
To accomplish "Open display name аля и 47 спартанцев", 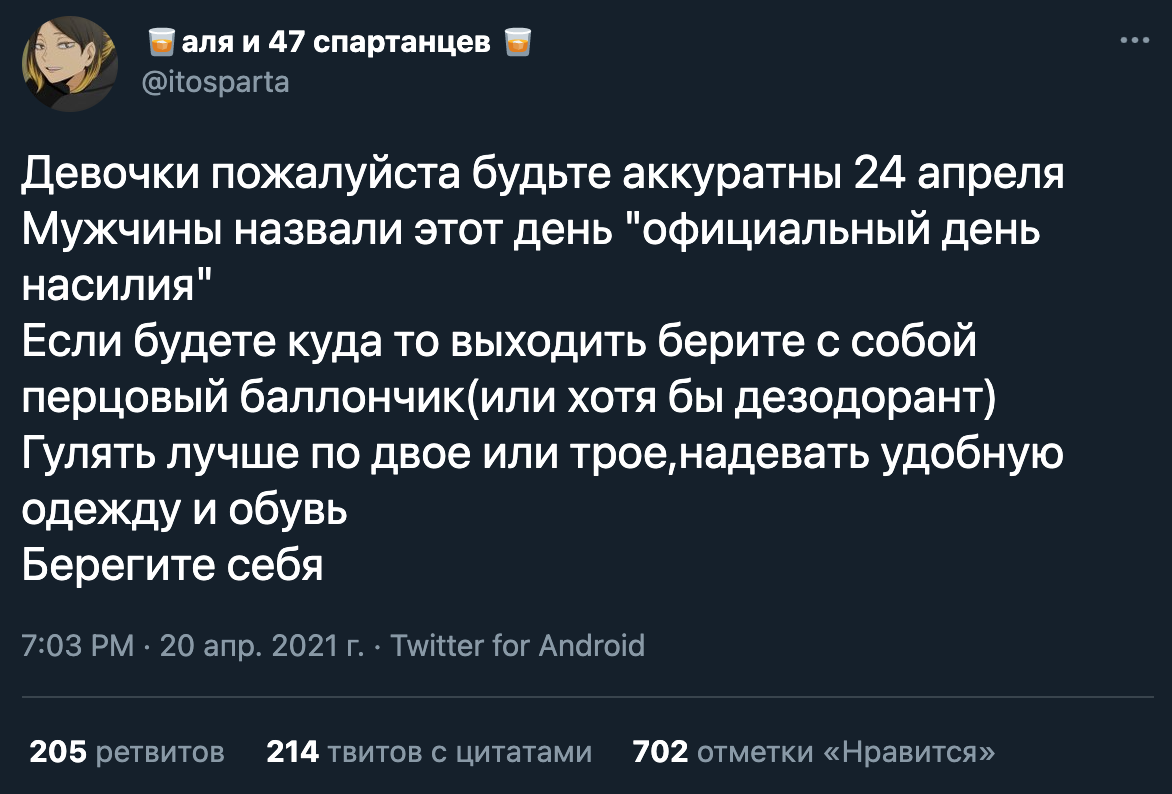I will click(337, 42).
